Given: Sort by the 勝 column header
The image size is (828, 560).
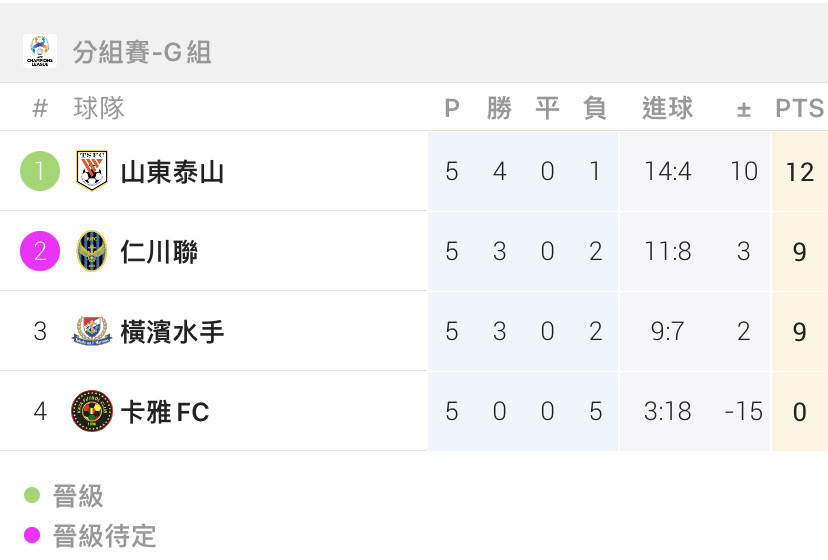Looking at the screenshot, I should point(500,108).
